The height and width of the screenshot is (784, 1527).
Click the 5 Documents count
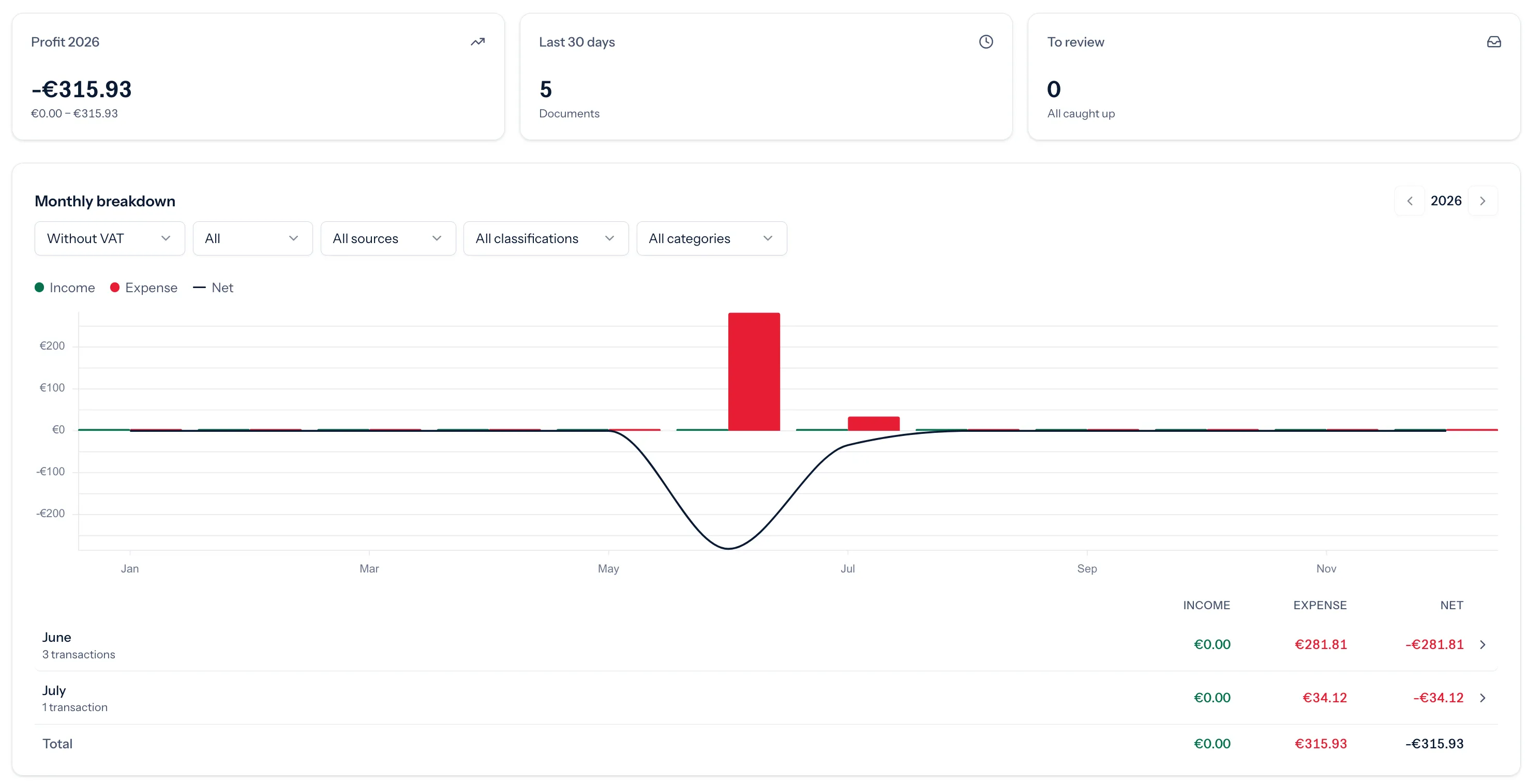[x=545, y=89]
